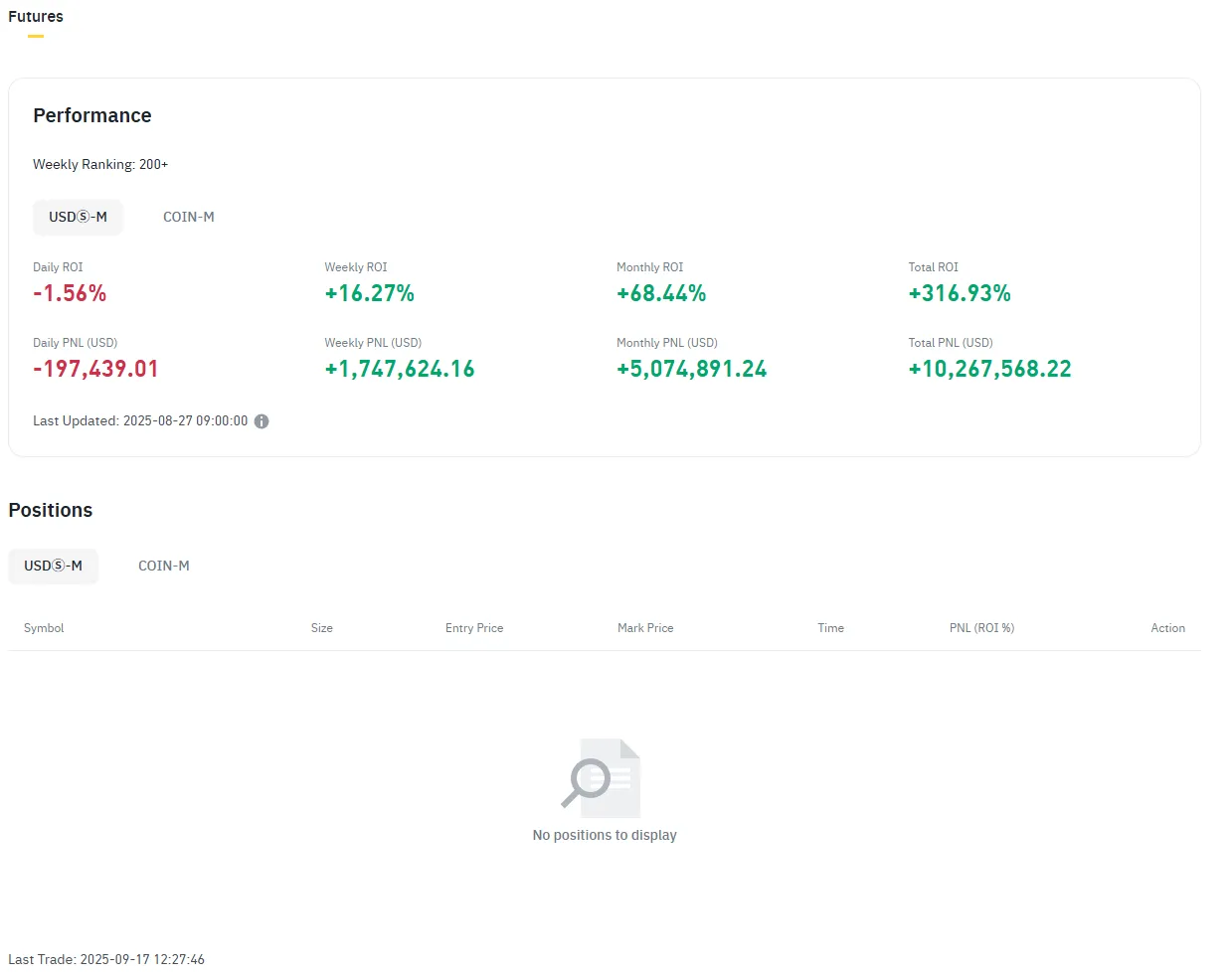Switch to COIN-M tab under Positions
Screen dimensions: 1232x979
point(164,566)
